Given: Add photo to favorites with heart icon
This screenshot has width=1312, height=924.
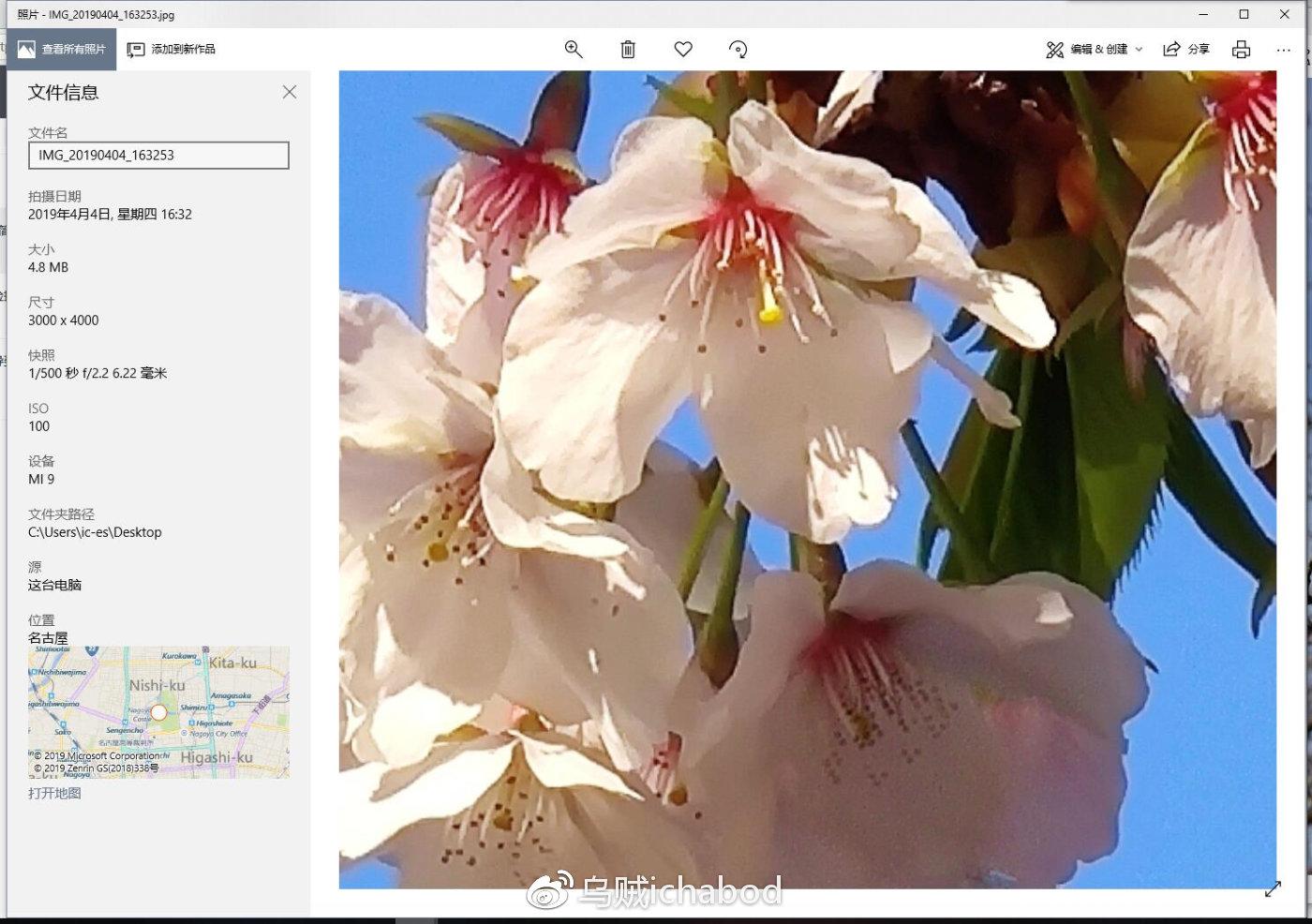Looking at the screenshot, I should (683, 50).
